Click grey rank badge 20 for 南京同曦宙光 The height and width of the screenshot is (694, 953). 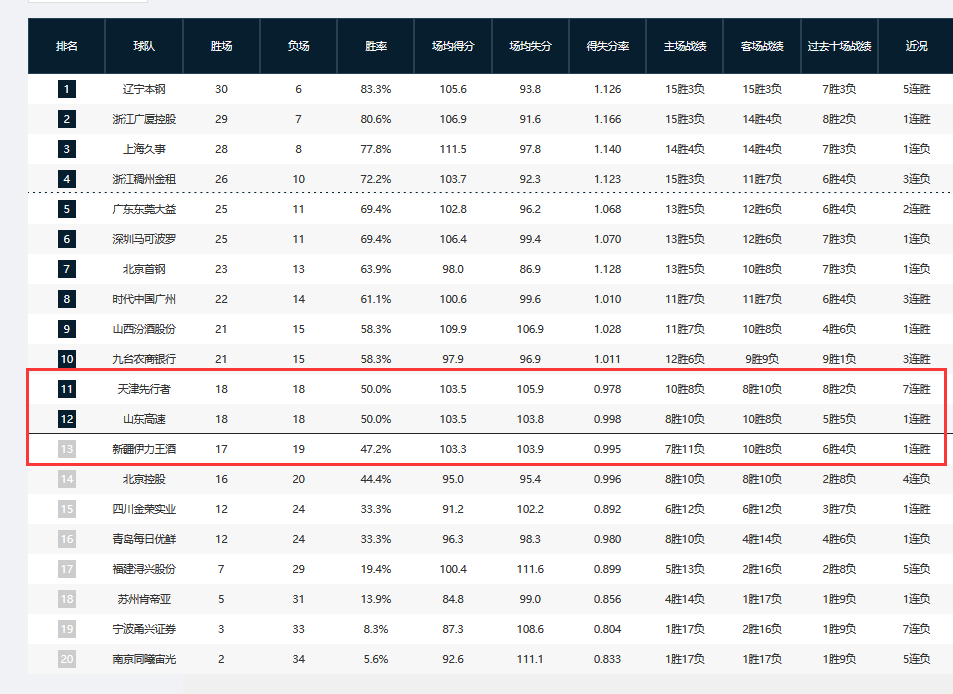coord(67,659)
